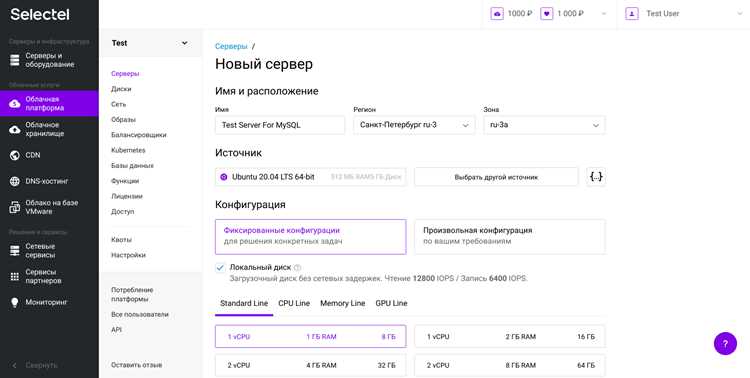This screenshot has width=750, height=378.
Task: Open Балансировщики in project menu
Action: (139, 135)
